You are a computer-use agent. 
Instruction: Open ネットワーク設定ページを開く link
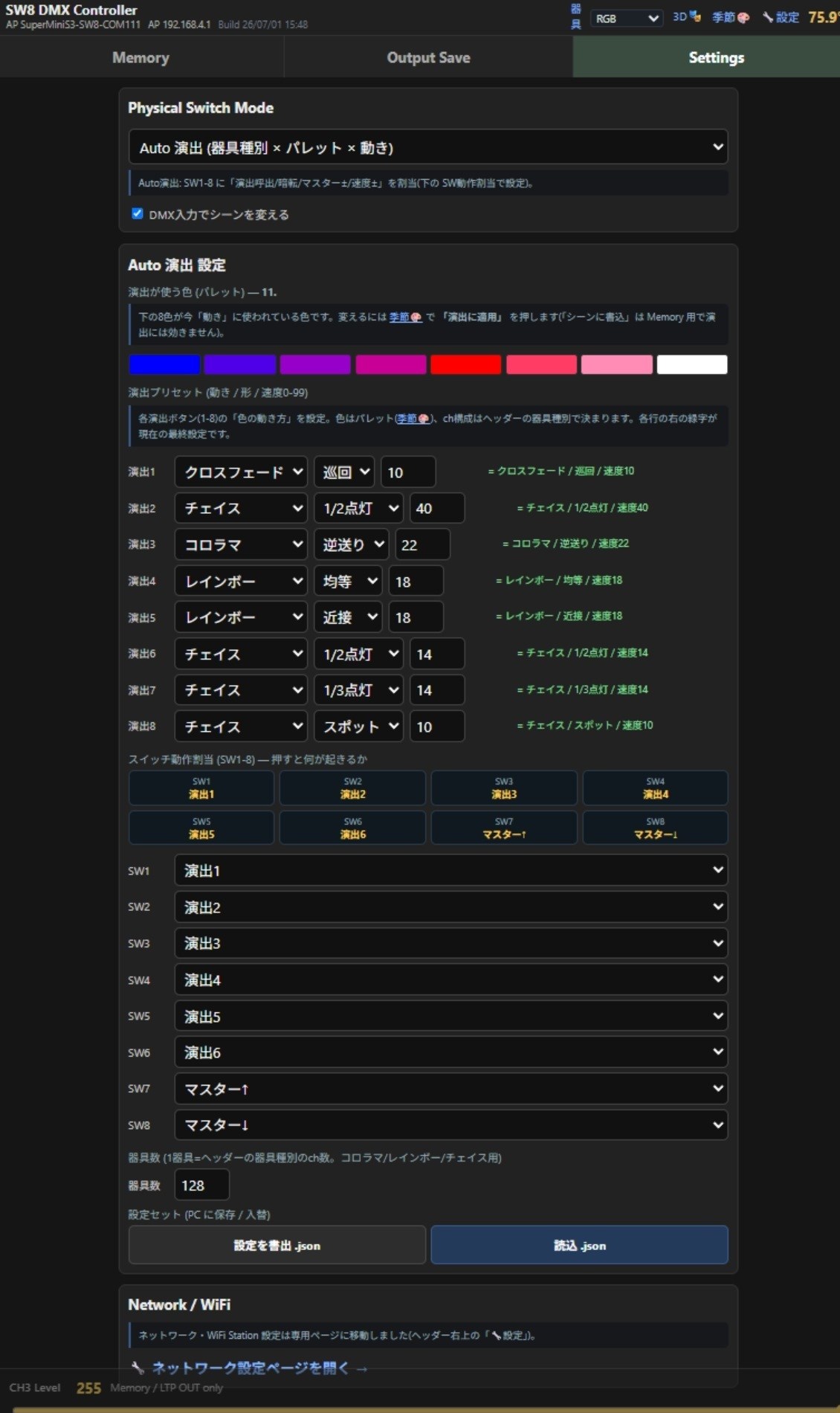(x=259, y=1368)
